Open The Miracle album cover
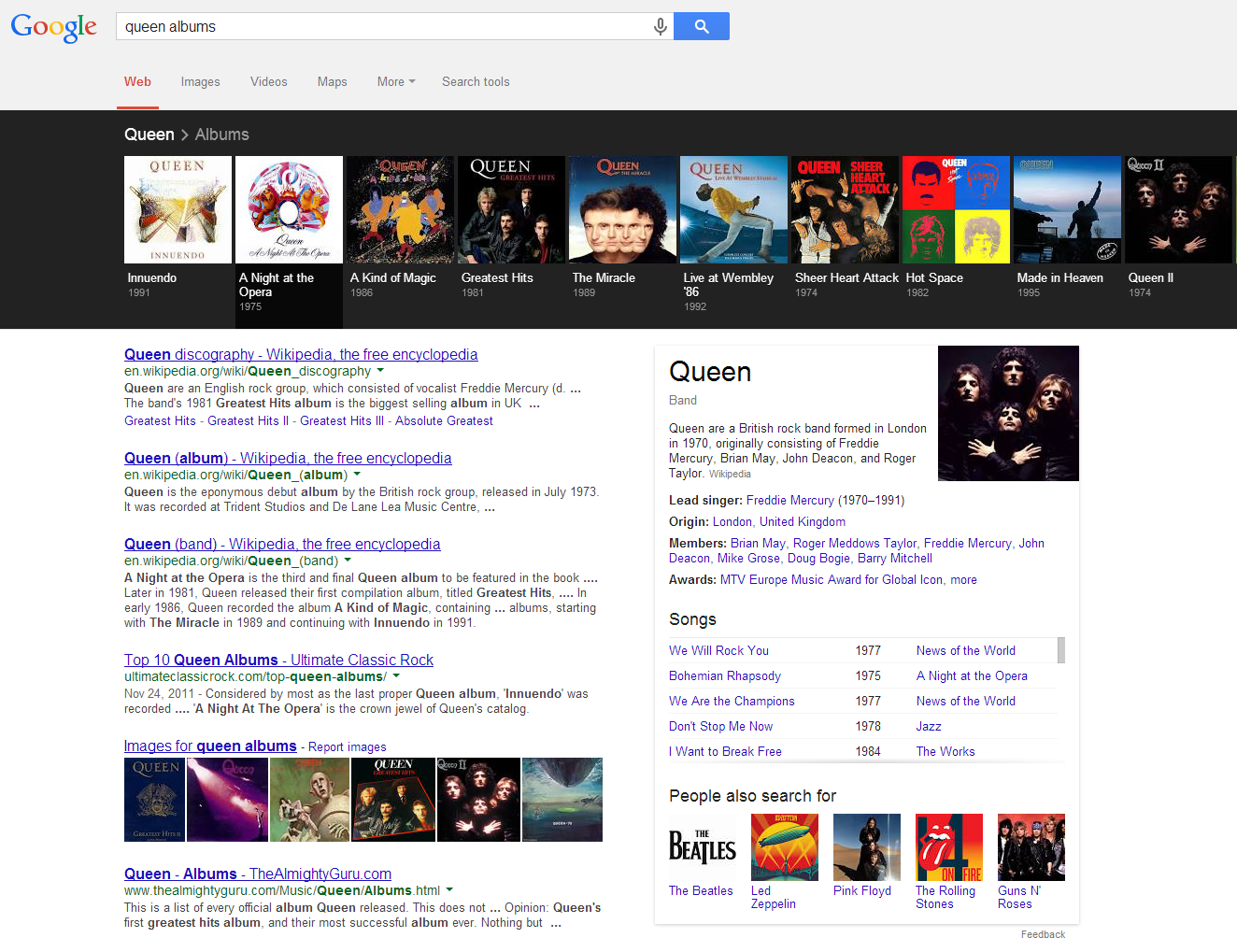 [x=622, y=209]
